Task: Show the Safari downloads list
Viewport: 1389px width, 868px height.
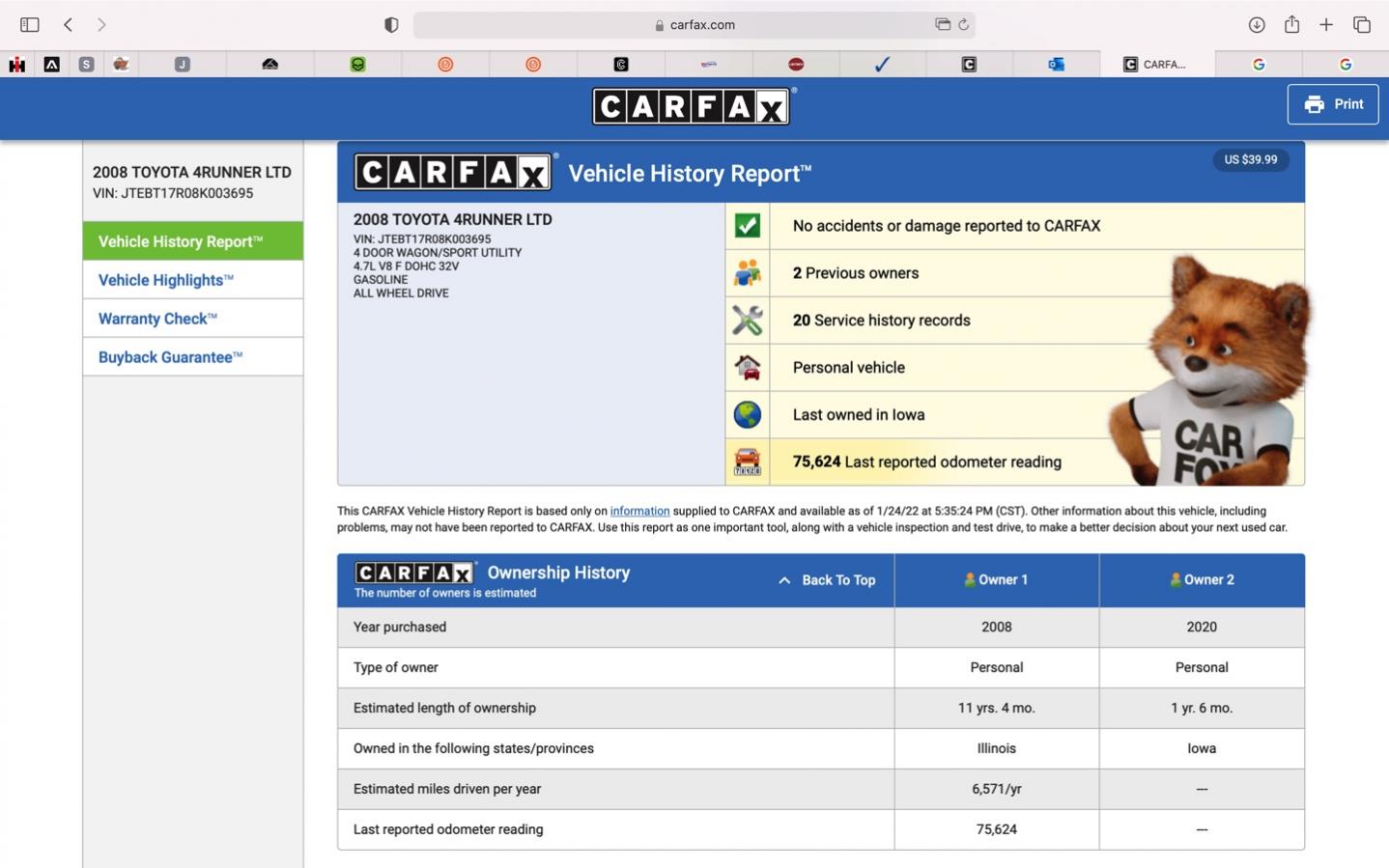Action: point(1257,24)
